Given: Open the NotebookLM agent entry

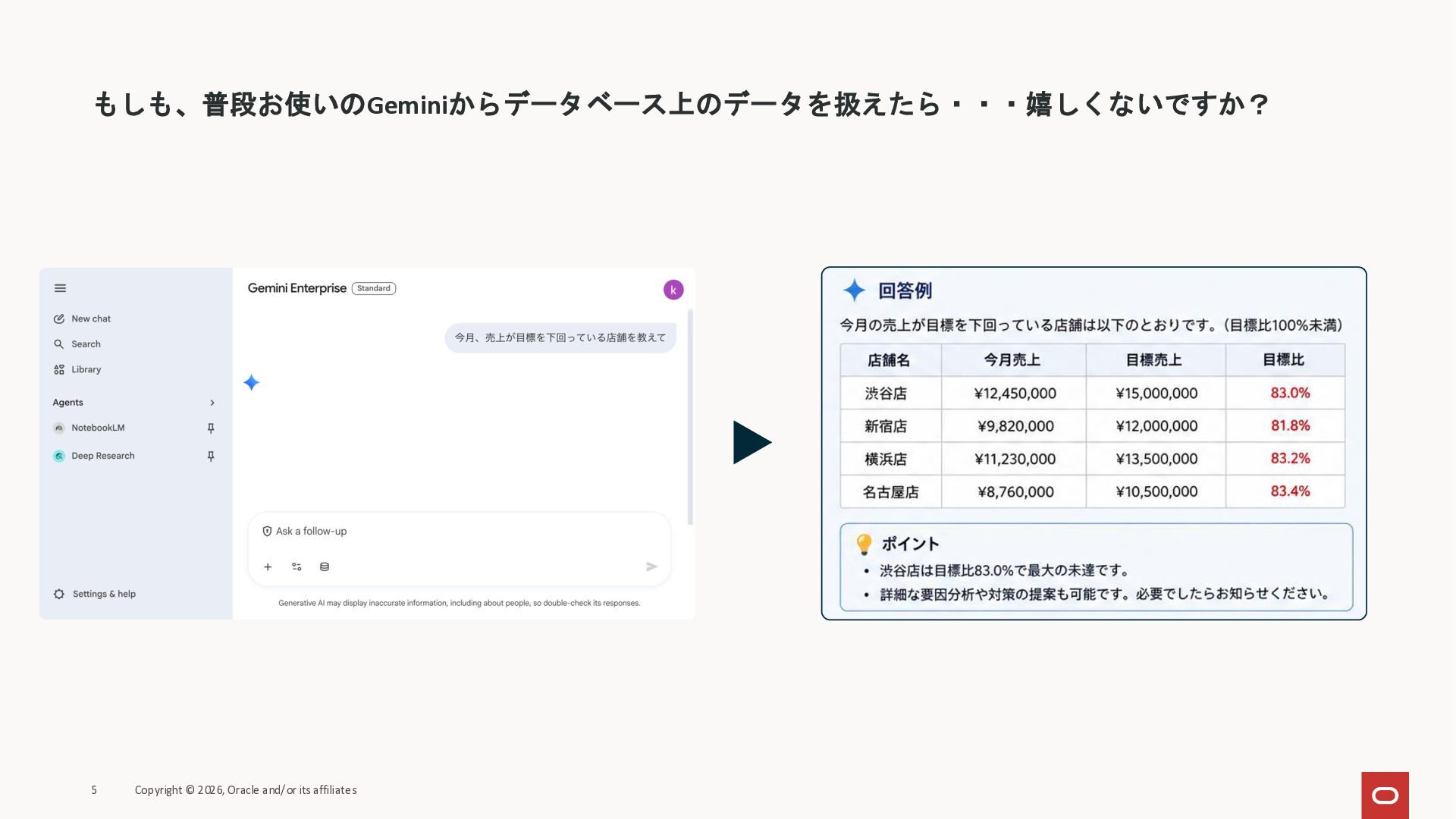Looking at the screenshot, I should click(x=98, y=428).
